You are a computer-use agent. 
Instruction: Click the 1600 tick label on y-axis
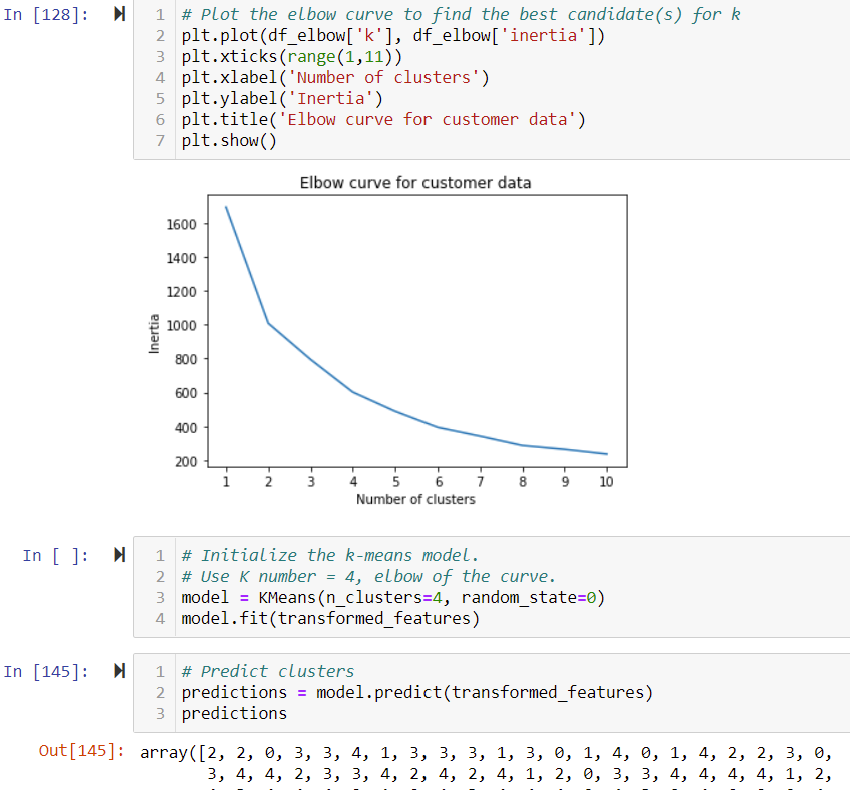[181, 224]
